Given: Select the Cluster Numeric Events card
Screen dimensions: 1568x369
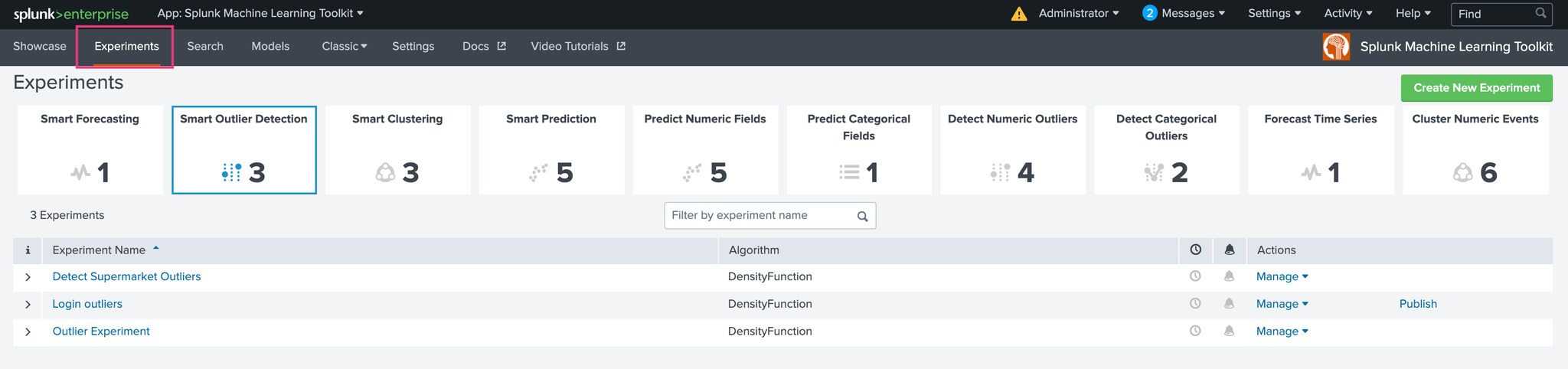Looking at the screenshot, I should (x=1475, y=150).
